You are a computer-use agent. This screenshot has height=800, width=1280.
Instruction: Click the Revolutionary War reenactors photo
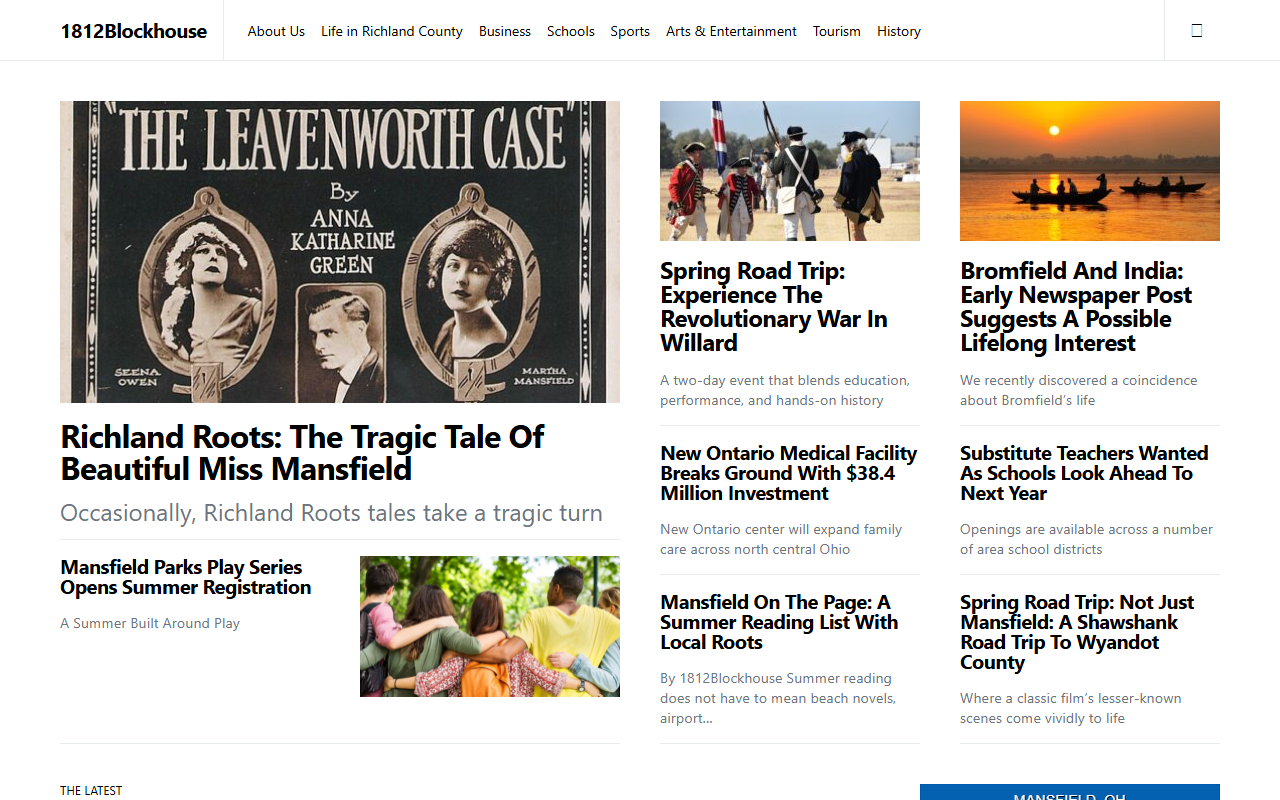click(790, 171)
